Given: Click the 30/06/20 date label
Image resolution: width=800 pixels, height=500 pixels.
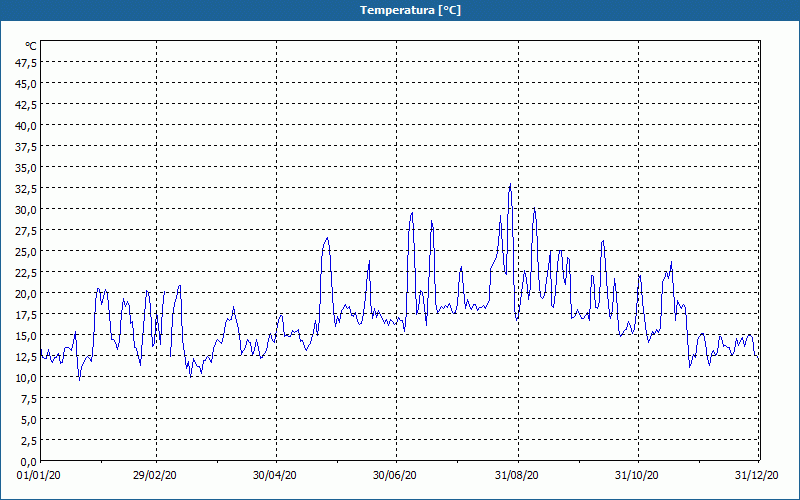Looking at the screenshot, I should coord(394,475).
